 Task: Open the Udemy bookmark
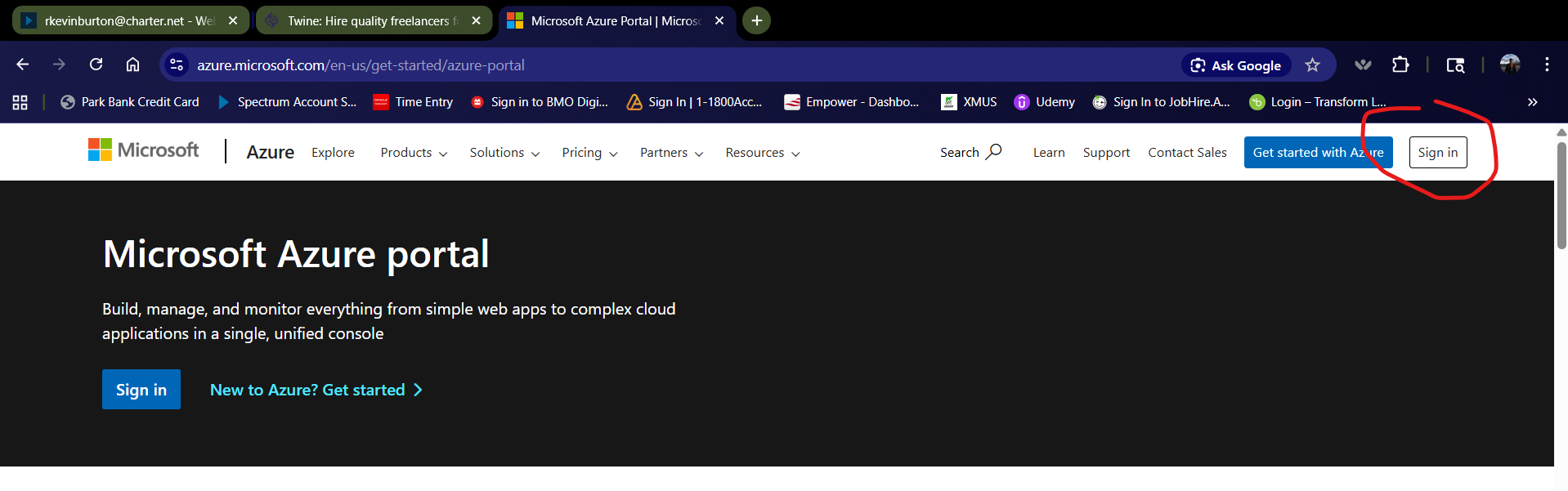coord(1045,102)
